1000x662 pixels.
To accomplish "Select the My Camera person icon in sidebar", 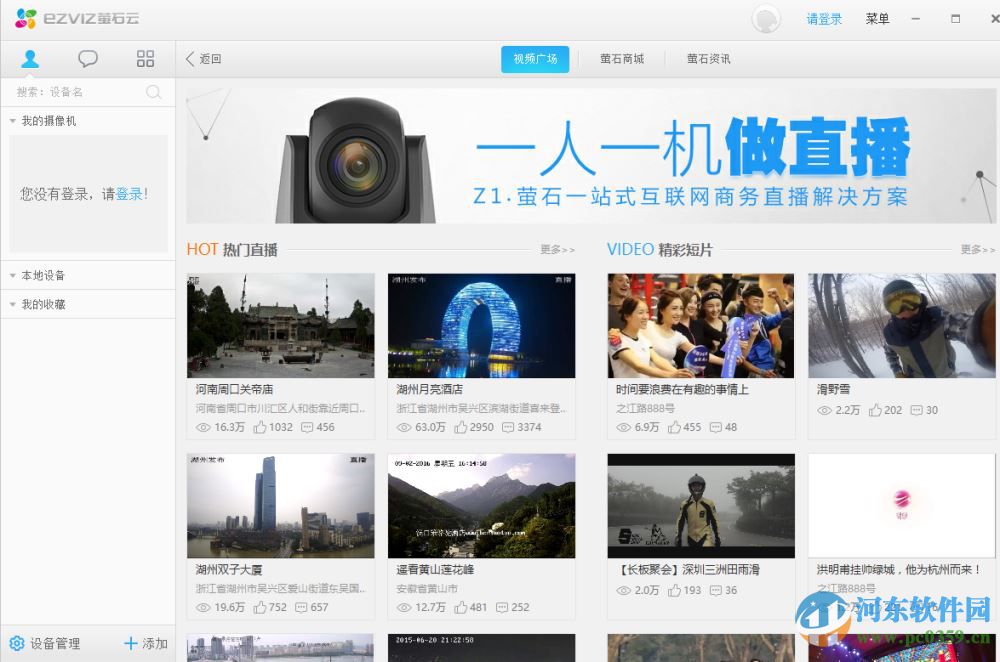I will pos(30,58).
